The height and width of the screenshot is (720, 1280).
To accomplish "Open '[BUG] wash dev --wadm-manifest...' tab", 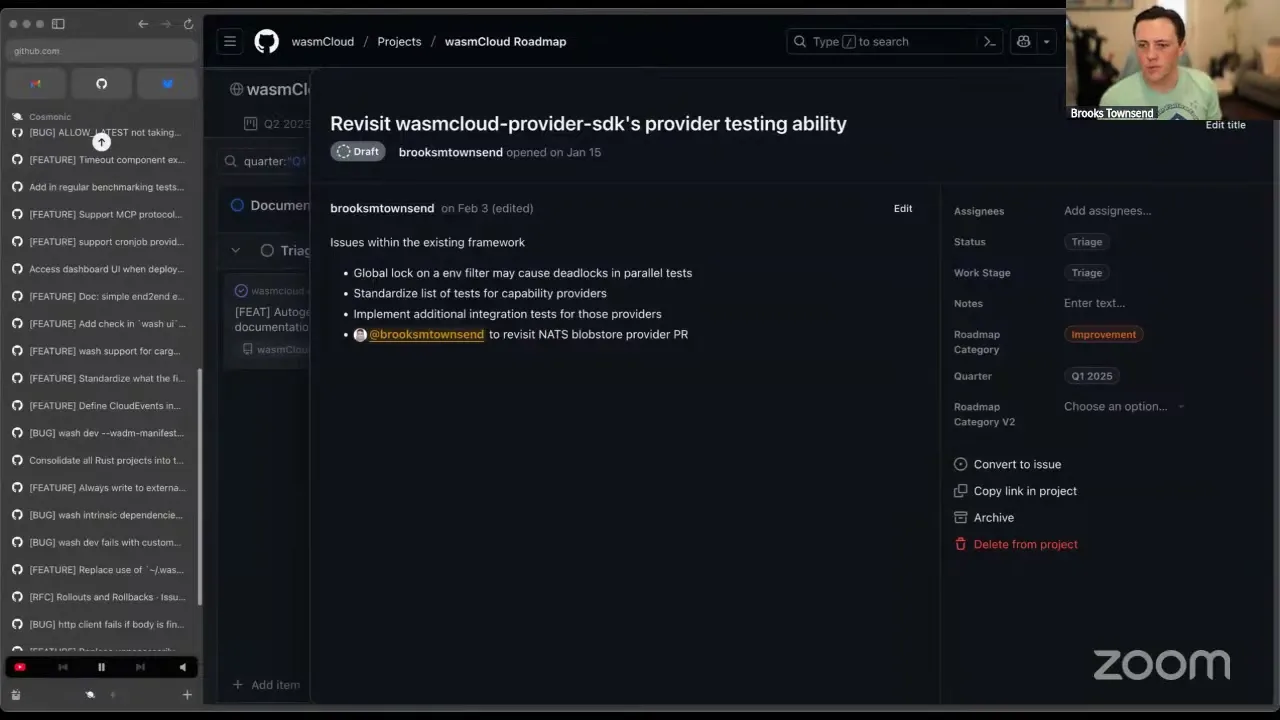I will click(100, 433).
